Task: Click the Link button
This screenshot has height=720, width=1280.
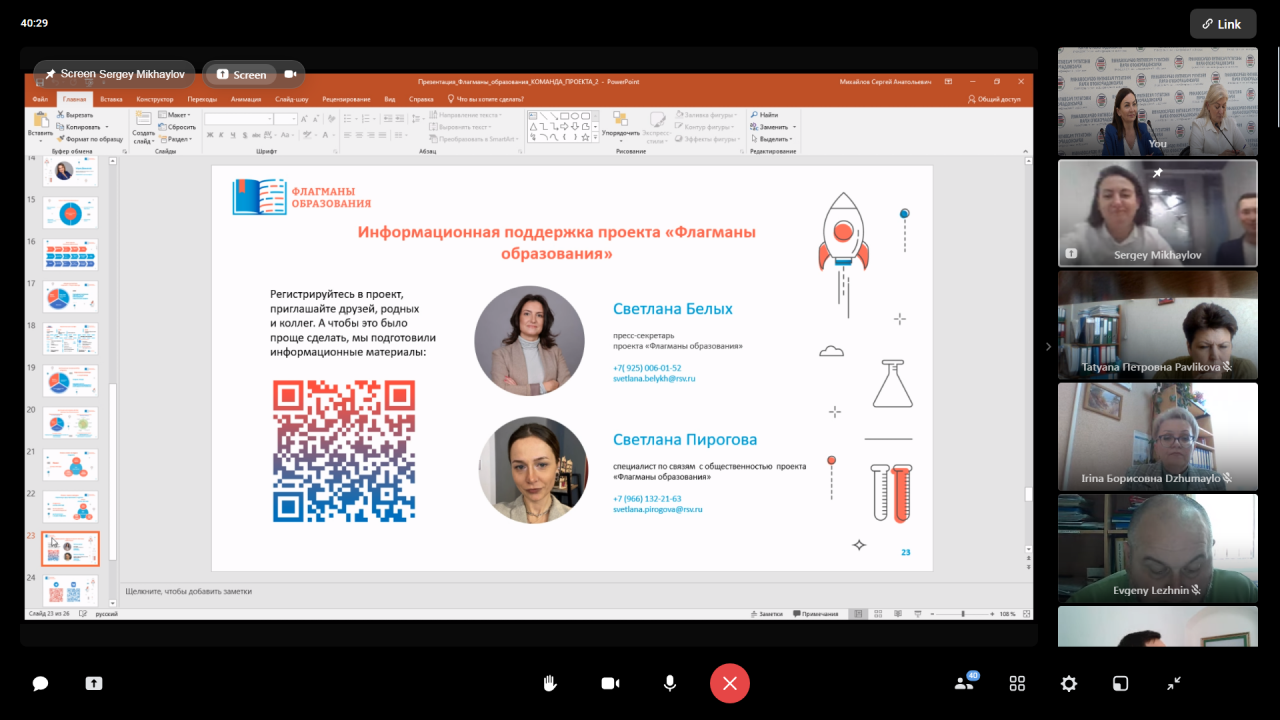Action: pyautogui.click(x=1222, y=24)
